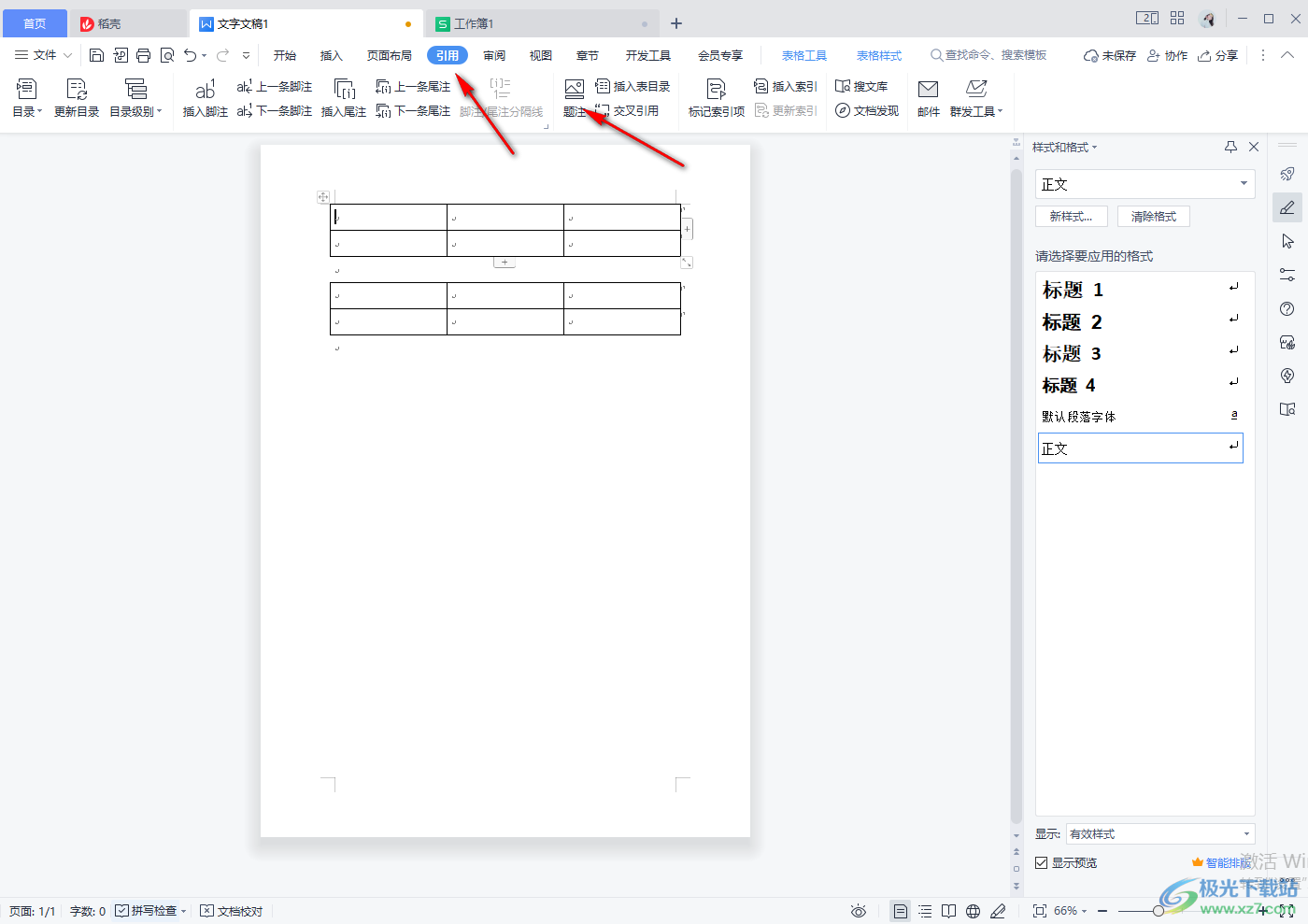This screenshot has height=924, width=1308.
Task: Open the 群发工具 (Mass Send Tools) dropdown
Action: (976, 111)
